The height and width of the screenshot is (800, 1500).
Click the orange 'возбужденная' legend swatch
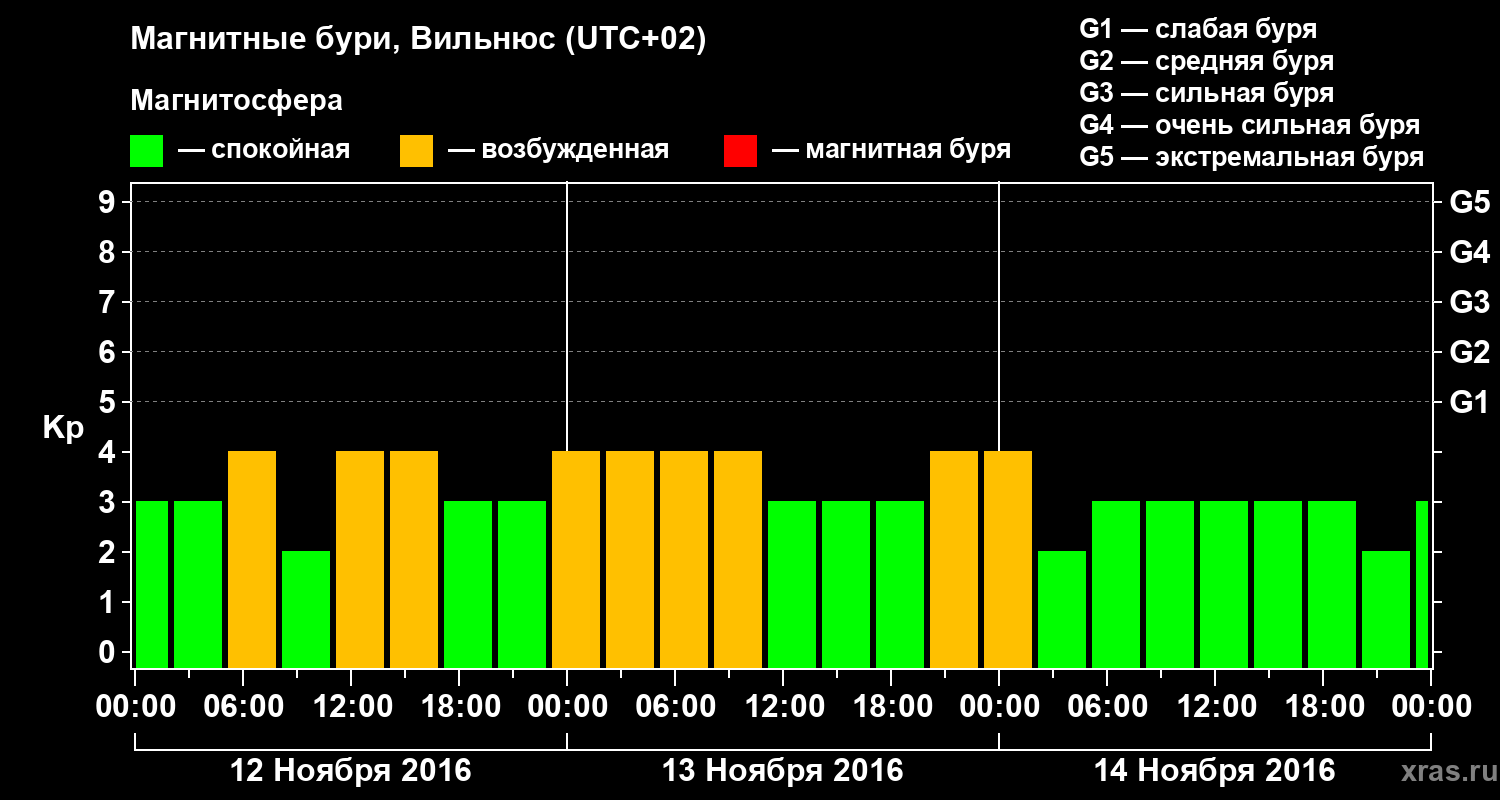[417, 151]
